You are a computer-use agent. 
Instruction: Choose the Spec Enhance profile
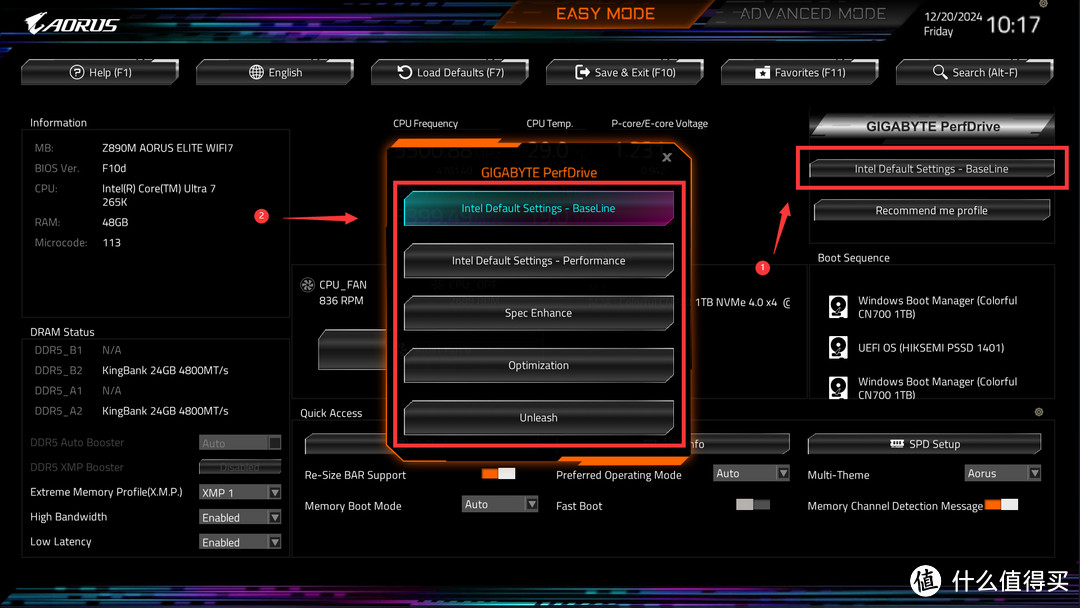(x=539, y=313)
